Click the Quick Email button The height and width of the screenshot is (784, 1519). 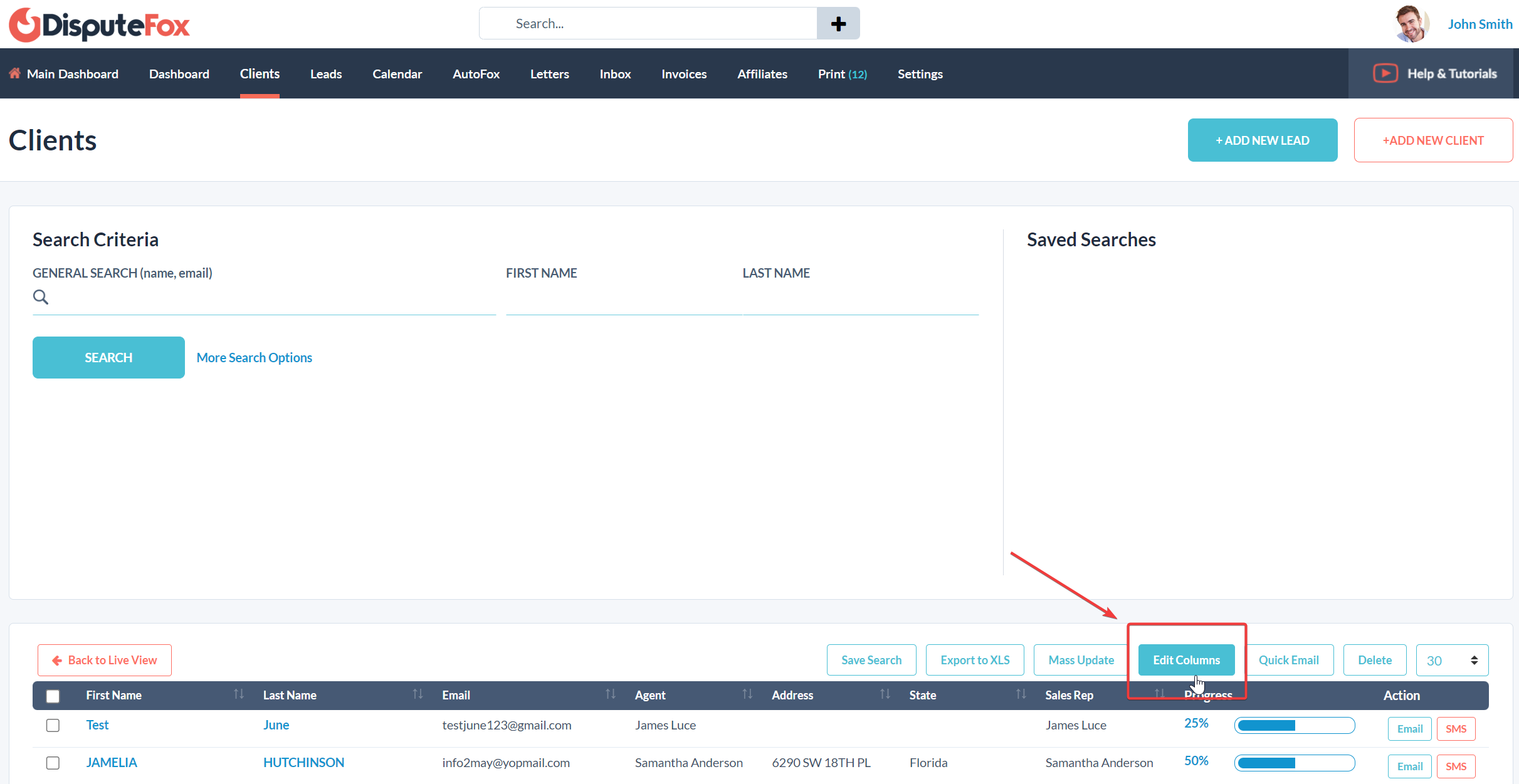(1288, 660)
